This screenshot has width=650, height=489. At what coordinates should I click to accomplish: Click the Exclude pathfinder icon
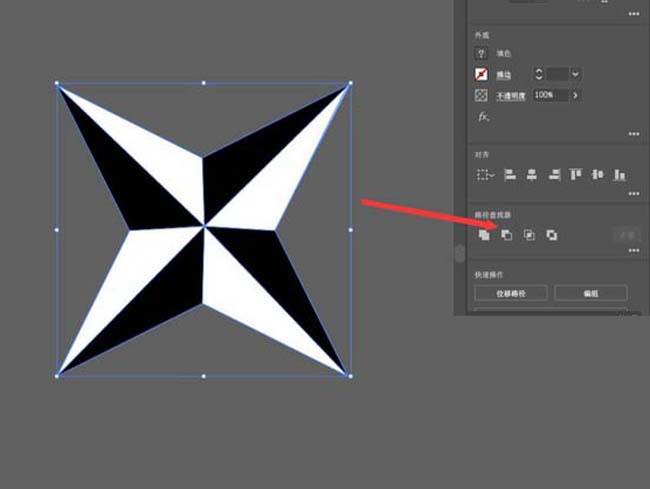pos(551,235)
